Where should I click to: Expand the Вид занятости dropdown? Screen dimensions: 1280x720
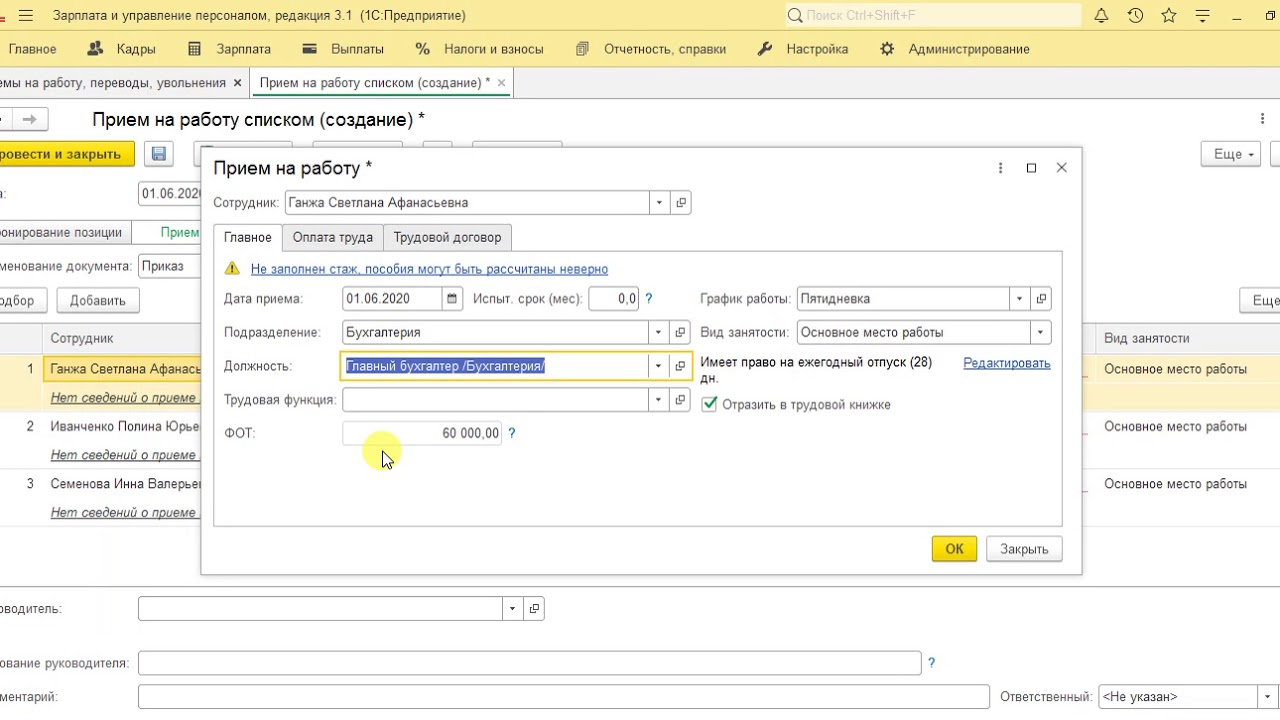pyautogui.click(x=1041, y=332)
